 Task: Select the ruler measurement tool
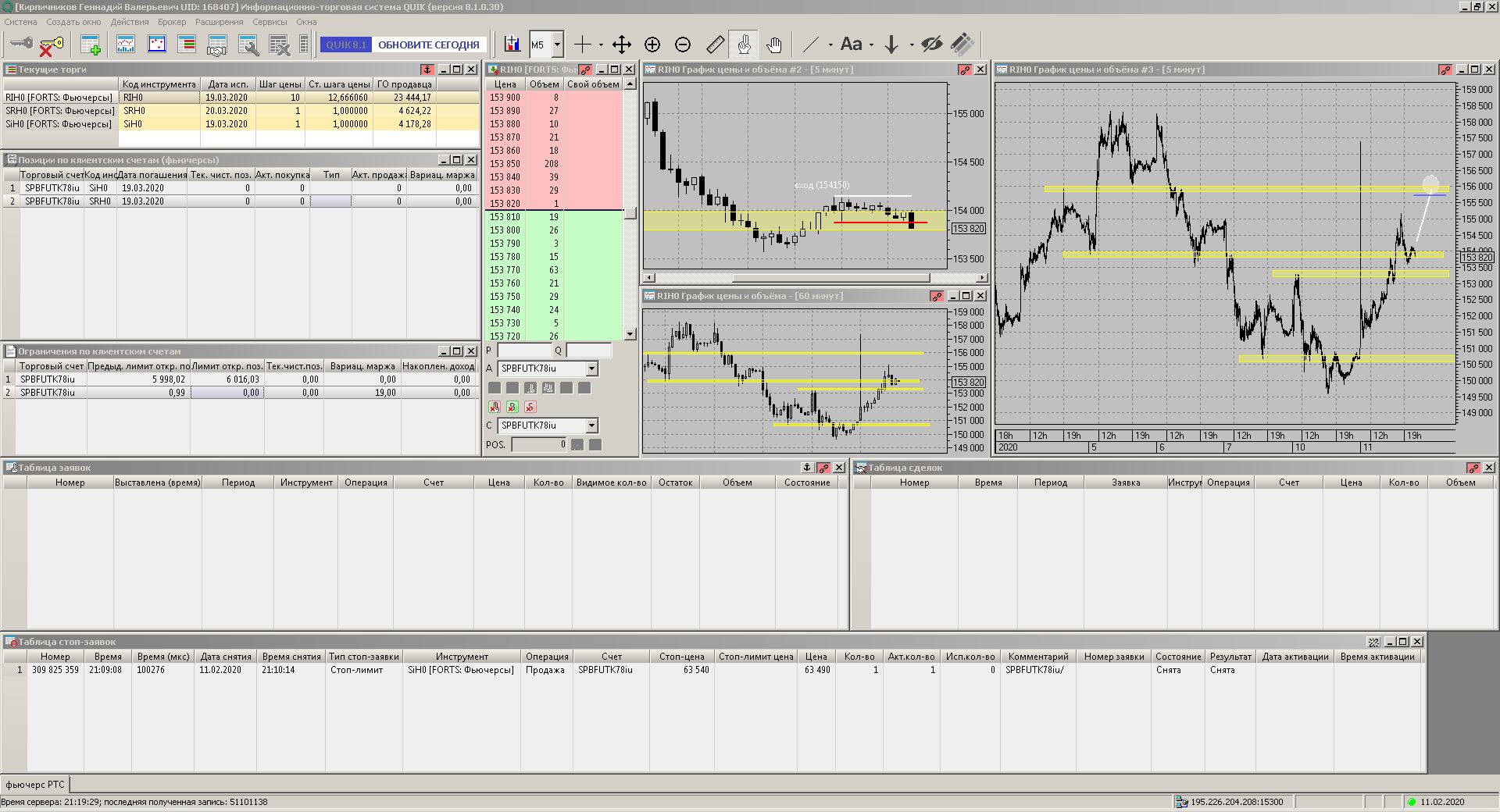715,45
